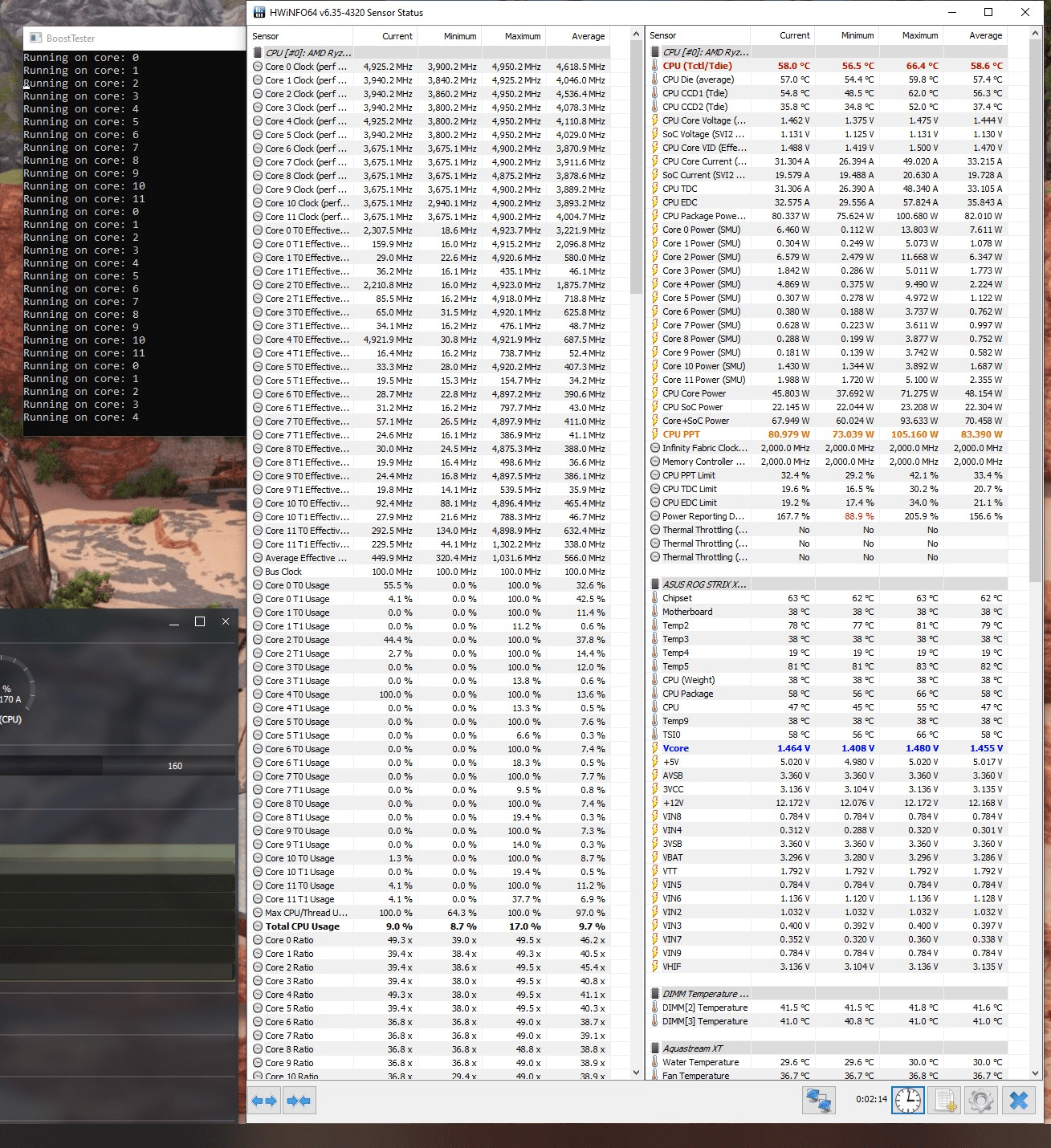Viewport: 1051px width, 1148px height.
Task: Click right panel Maximum column header
Action: (x=910, y=35)
